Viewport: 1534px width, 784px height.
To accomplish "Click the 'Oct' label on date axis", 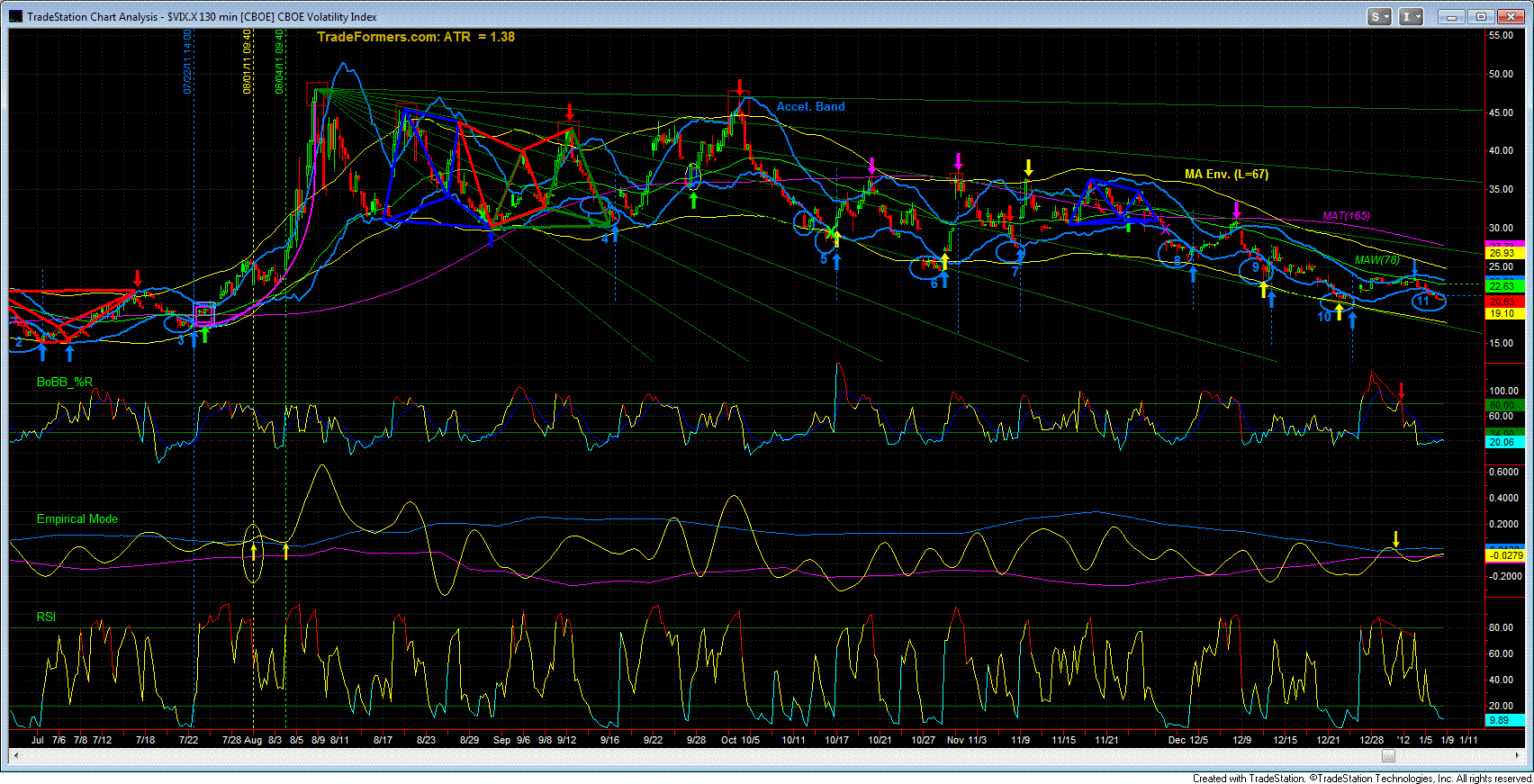I will 728,740.
